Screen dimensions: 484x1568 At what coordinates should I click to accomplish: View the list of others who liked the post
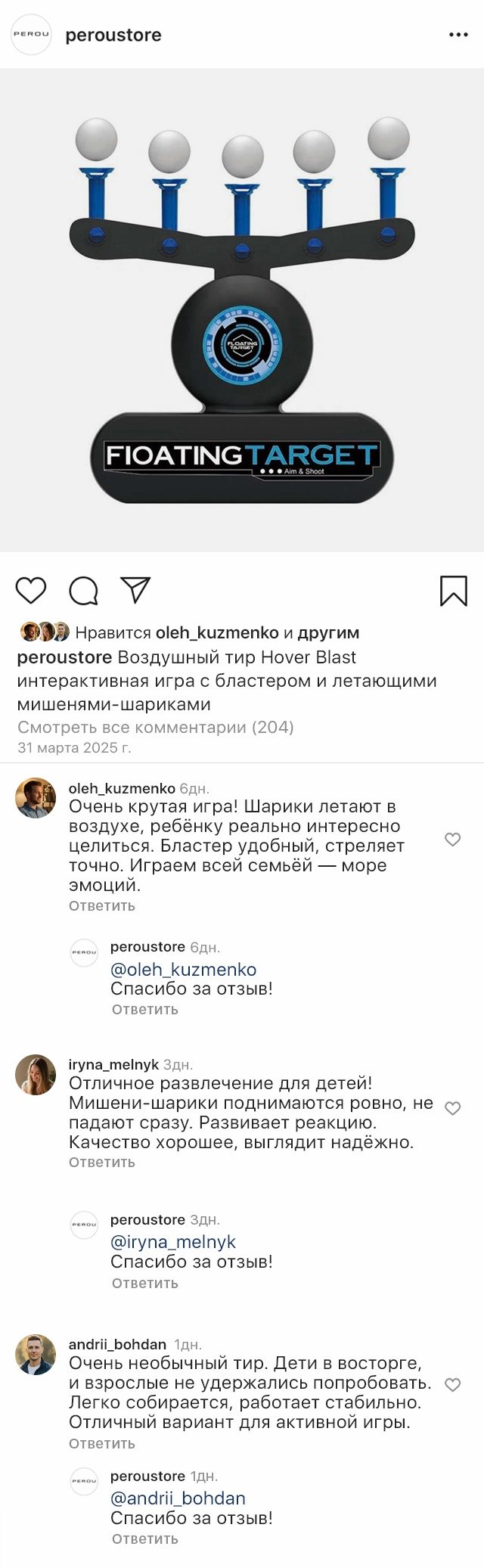328,633
